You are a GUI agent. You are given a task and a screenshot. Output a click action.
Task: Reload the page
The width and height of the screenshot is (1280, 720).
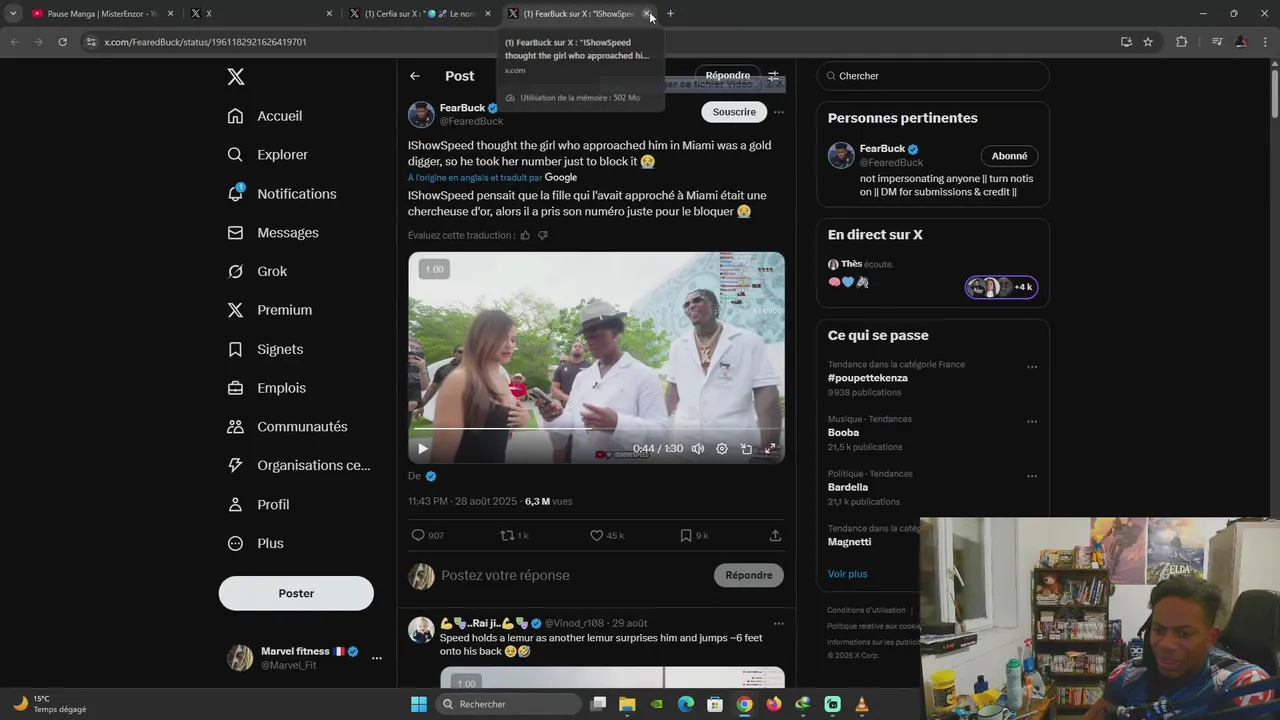pyautogui.click(x=62, y=42)
